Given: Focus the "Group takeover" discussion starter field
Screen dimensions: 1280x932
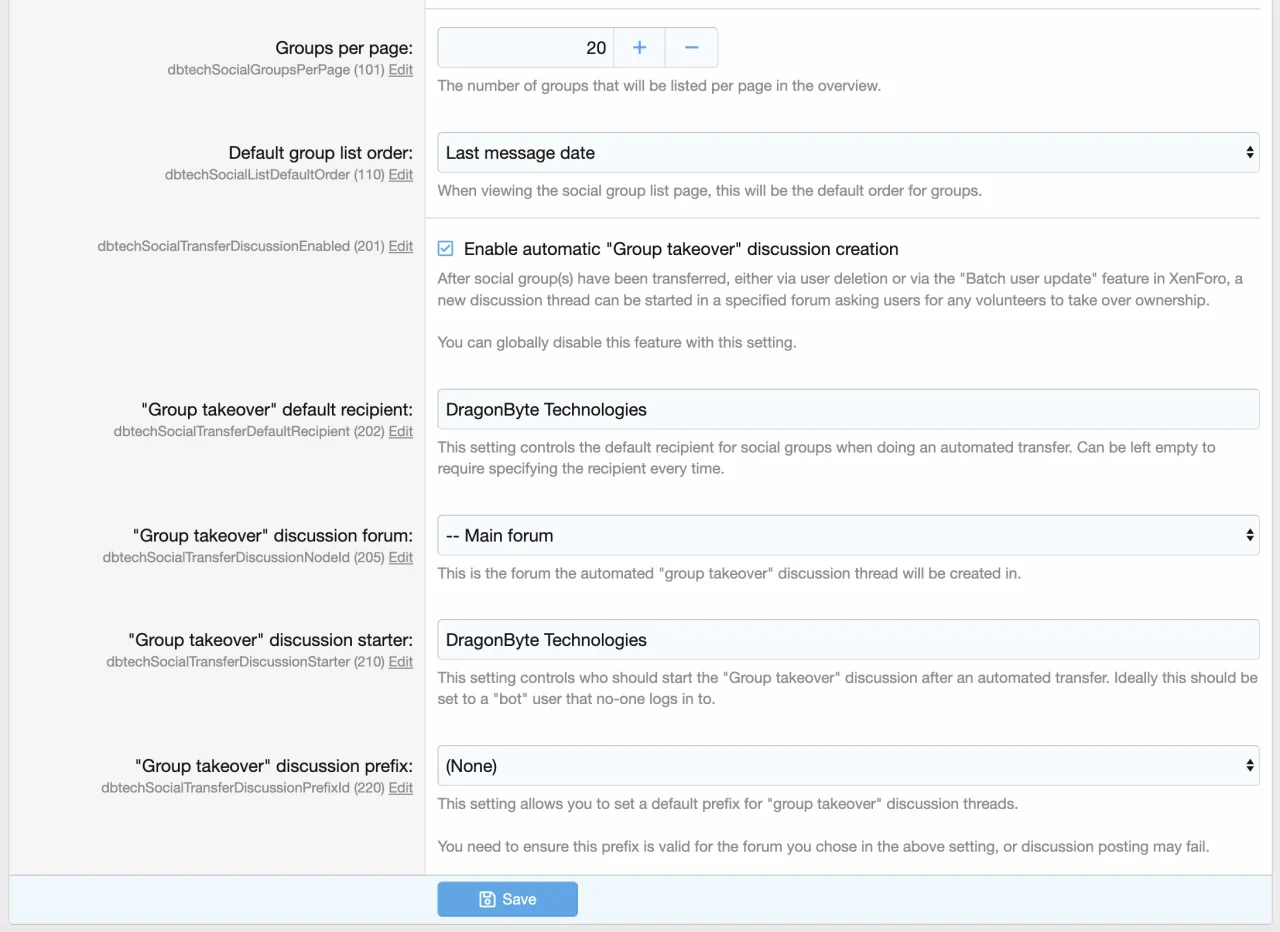Looking at the screenshot, I should point(847,640).
